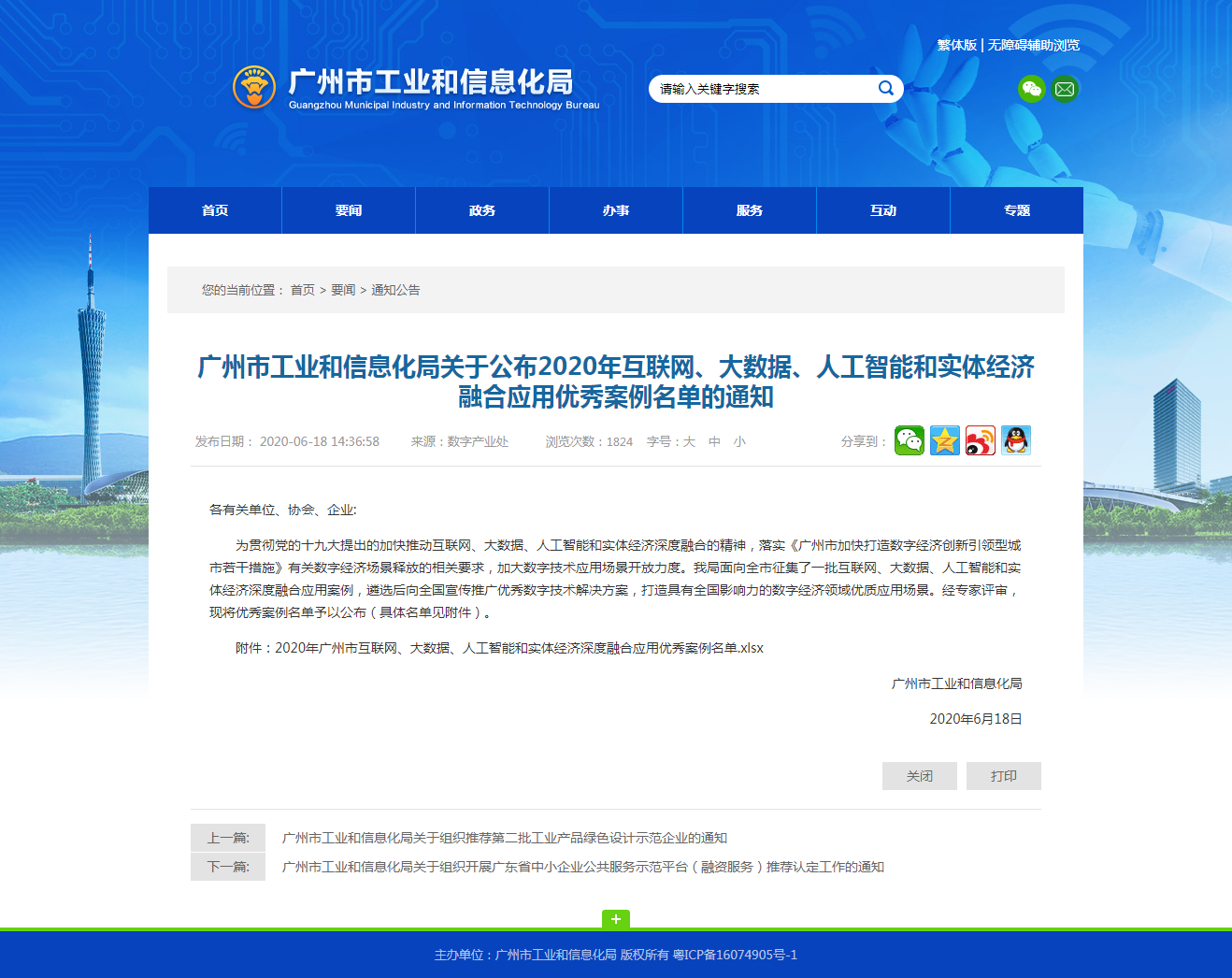
Task: Focus the keyword search field
Action: pyautogui.click(x=766, y=89)
